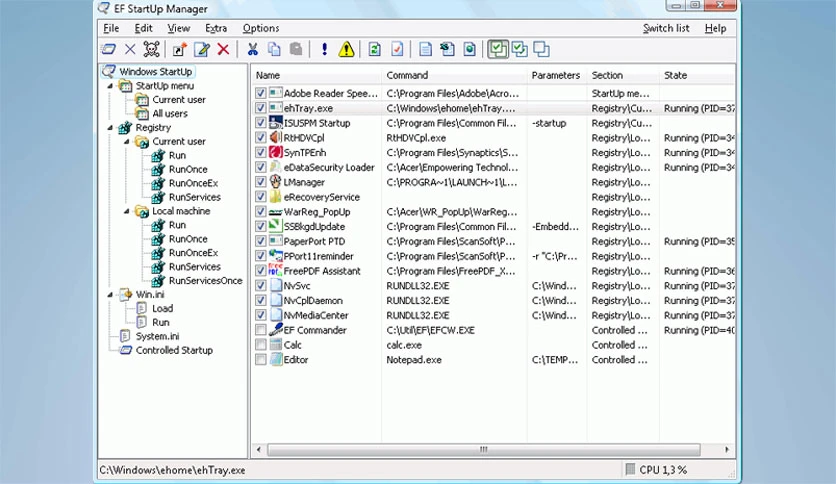Toggle the ISUSPM Startup checkbox
Screen dimensions: 836x484
pyautogui.click(x=260, y=123)
